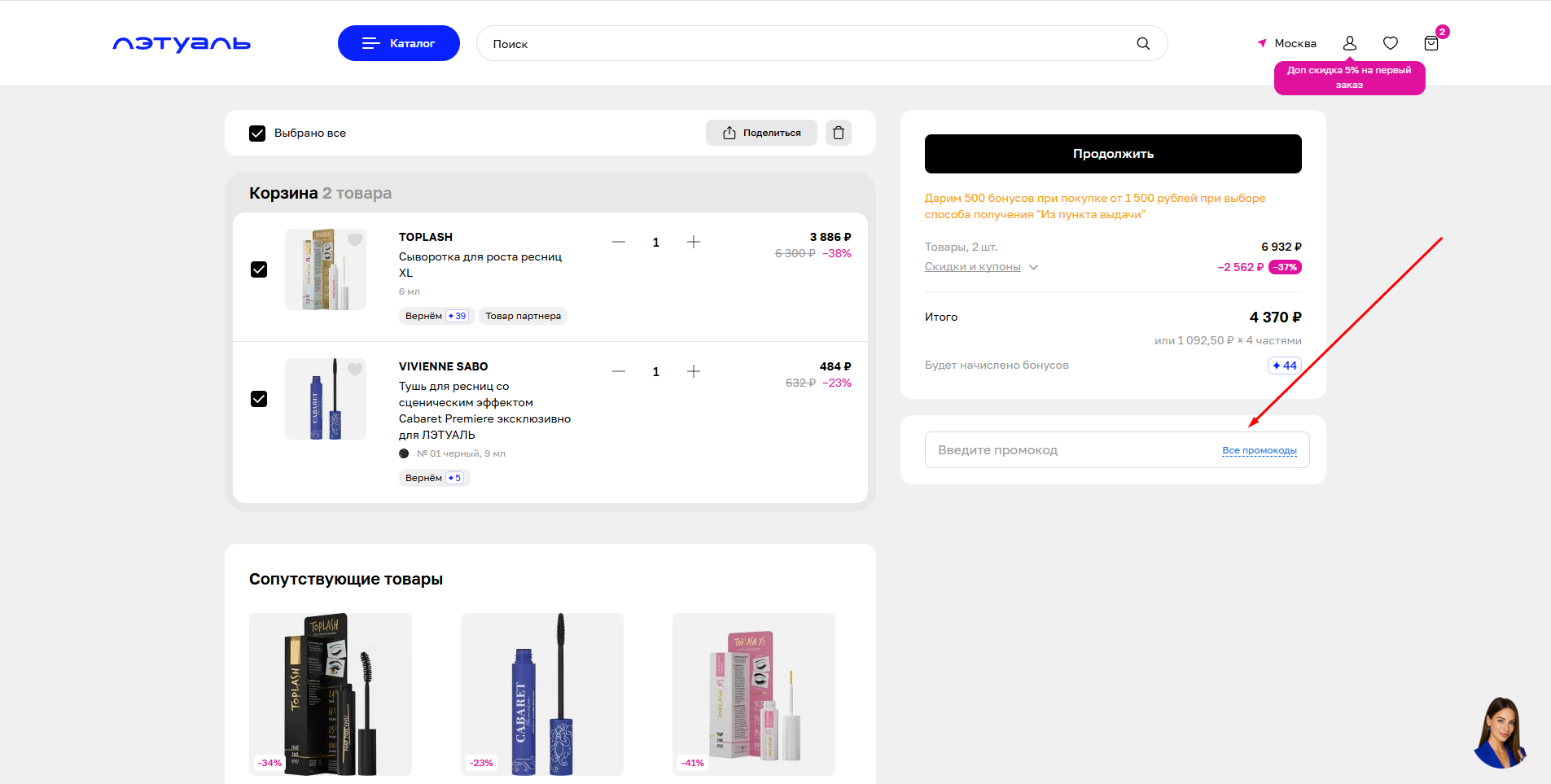Open user profile account icon
This screenshot has height=784, width=1551.
(1349, 43)
